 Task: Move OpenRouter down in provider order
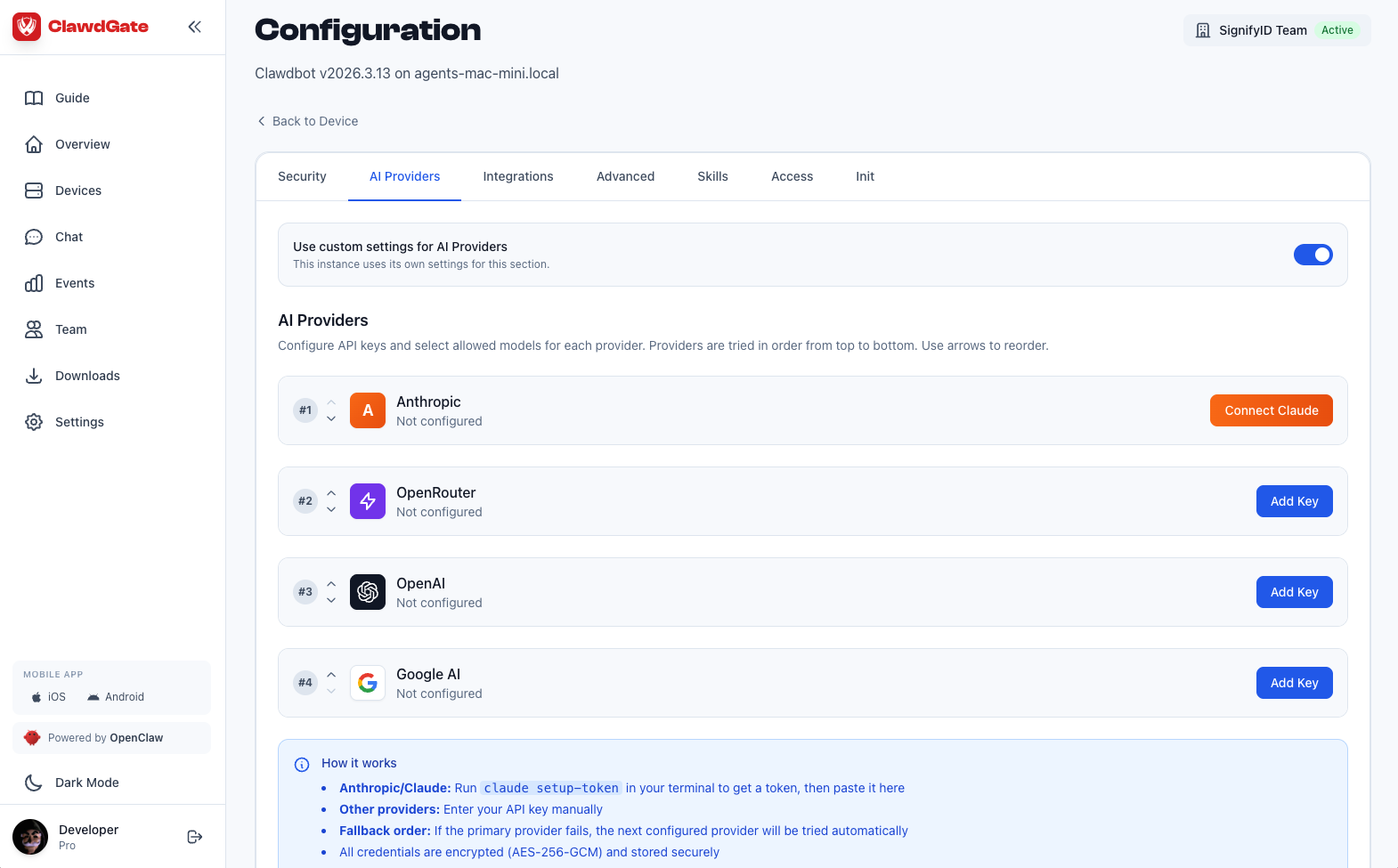point(331,509)
